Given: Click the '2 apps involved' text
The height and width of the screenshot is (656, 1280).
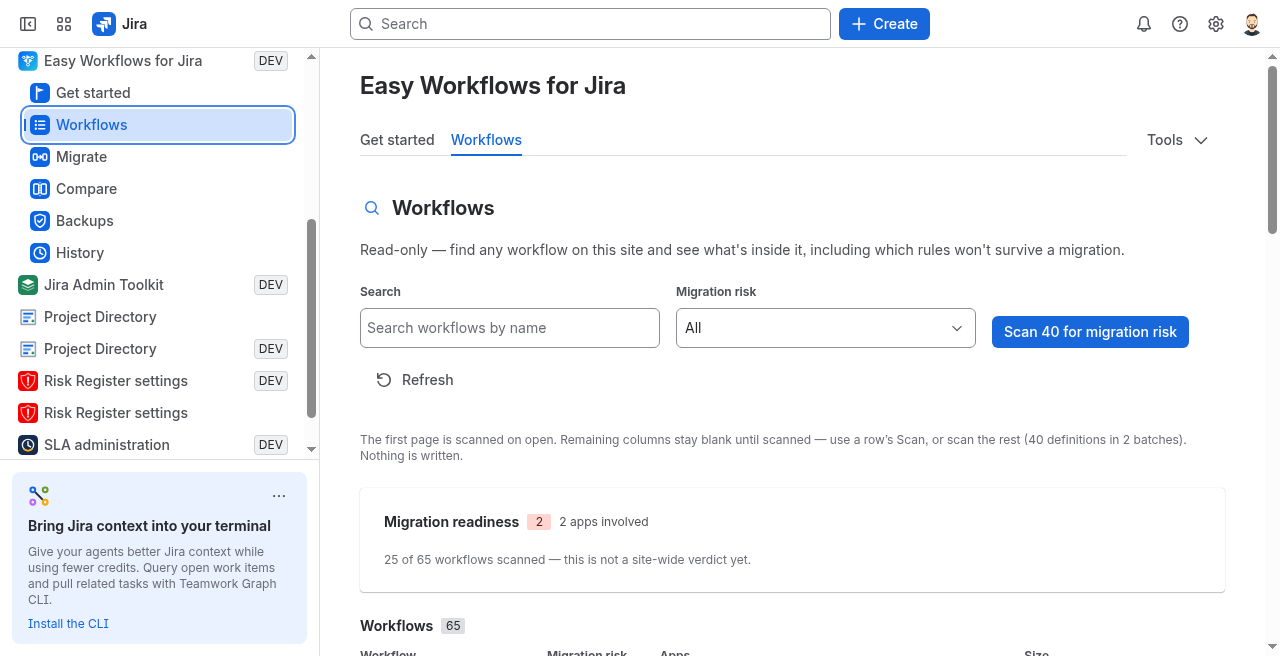Looking at the screenshot, I should [x=604, y=522].
